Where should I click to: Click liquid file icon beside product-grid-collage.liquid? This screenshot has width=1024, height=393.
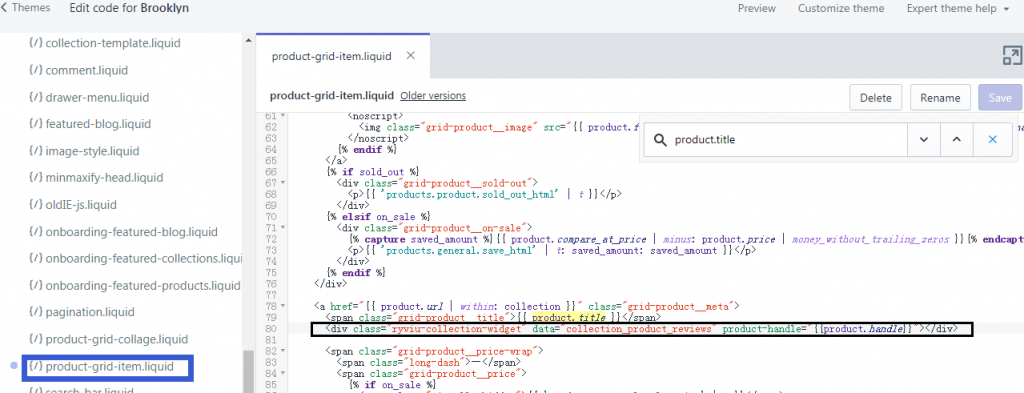(36, 339)
